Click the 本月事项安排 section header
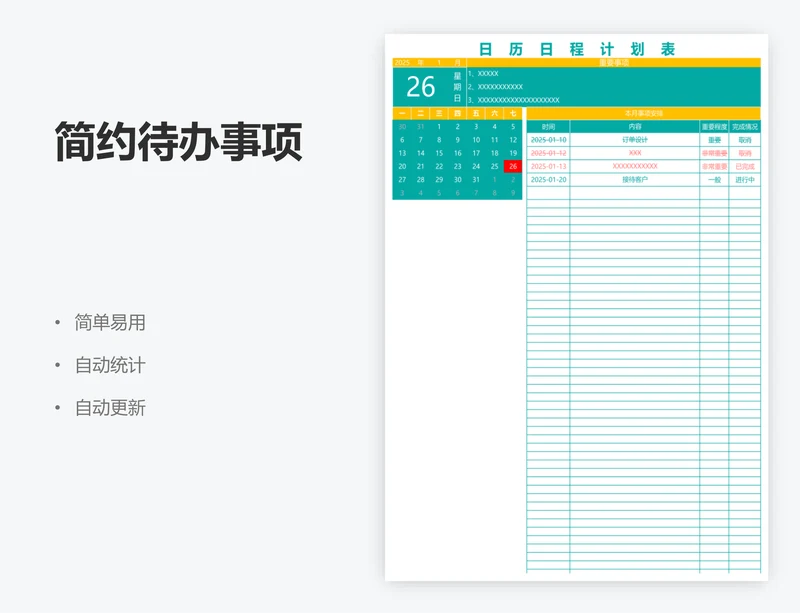The height and width of the screenshot is (613, 800). pos(643,114)
